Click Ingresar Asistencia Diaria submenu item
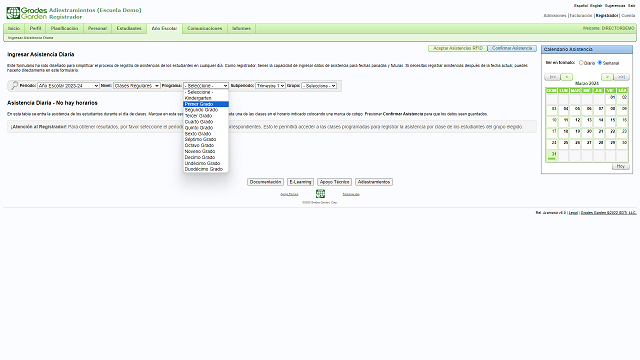640x360 pixels. [31, 38]
